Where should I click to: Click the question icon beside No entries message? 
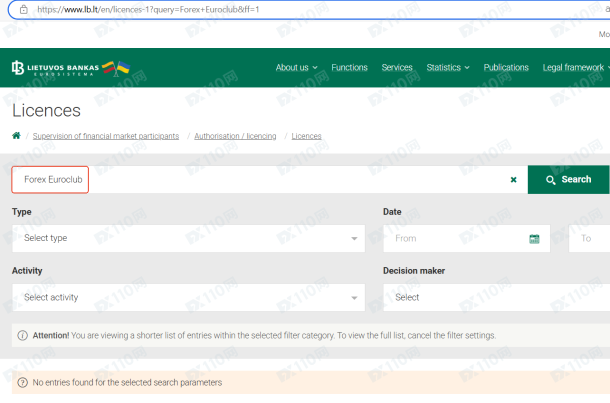tap(22, 382)
